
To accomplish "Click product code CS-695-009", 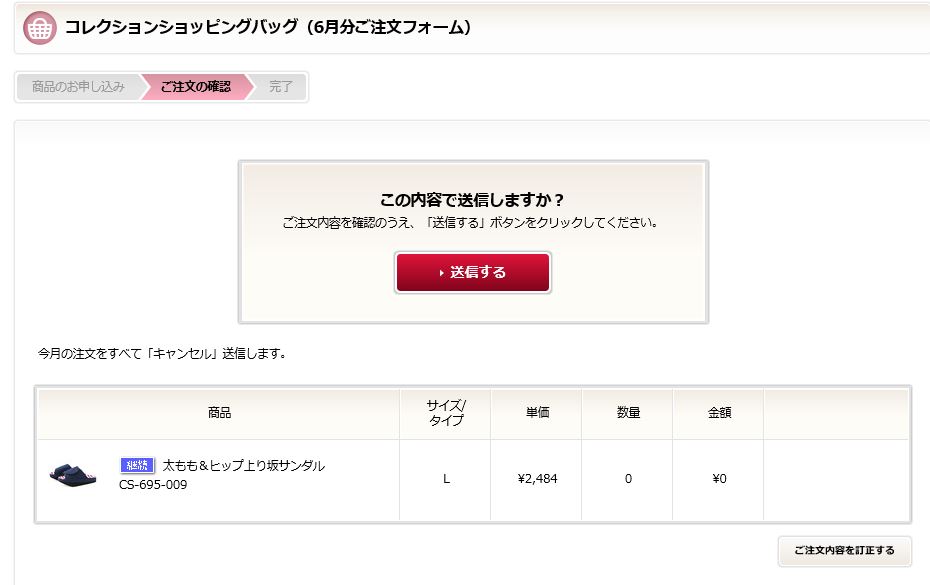I will (x=153, y=485).
